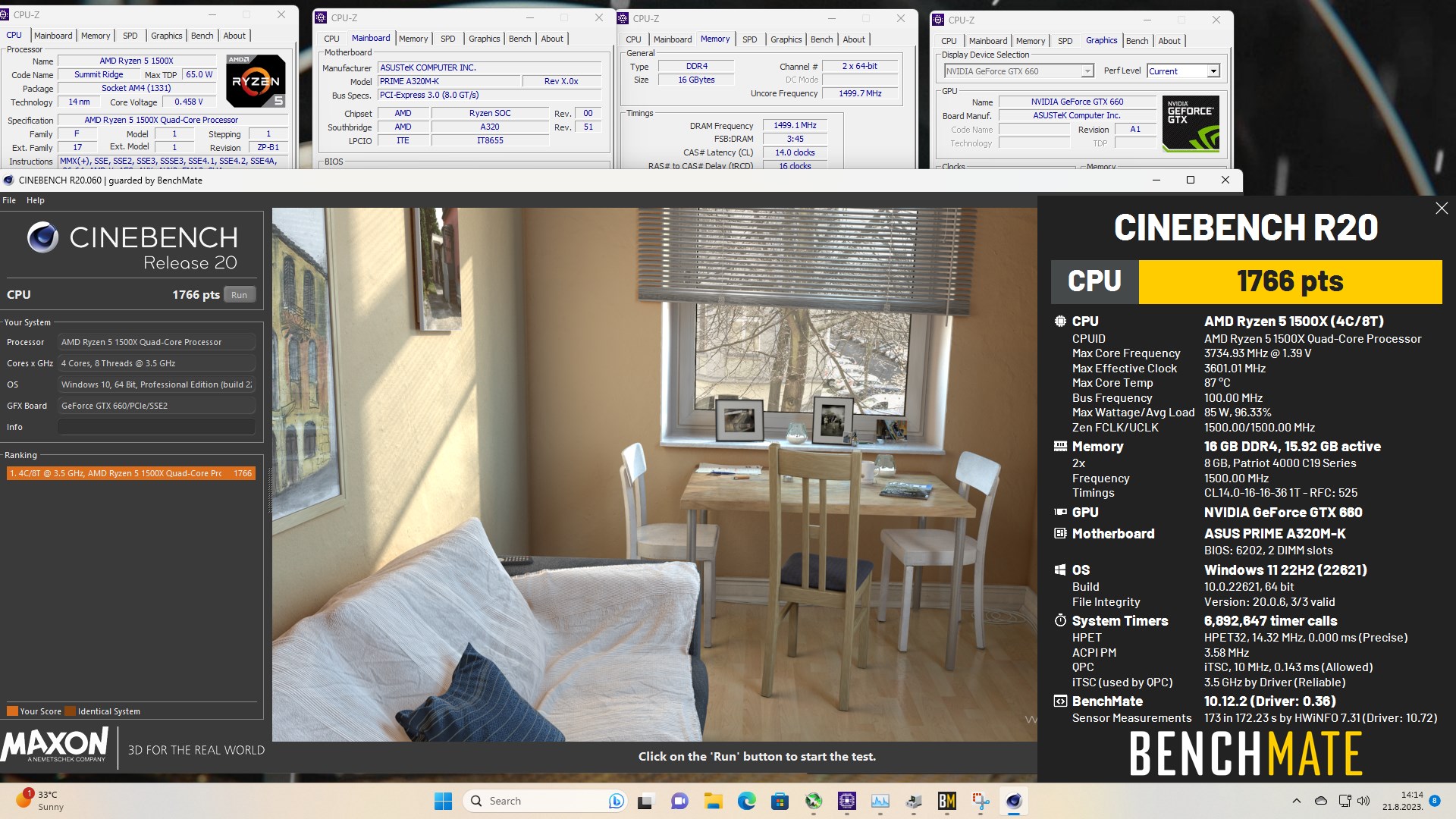Click the CAS# Latency value 14.0 clocks
The width and height of the screenshot is (1456, 819).
click(795, 152)
